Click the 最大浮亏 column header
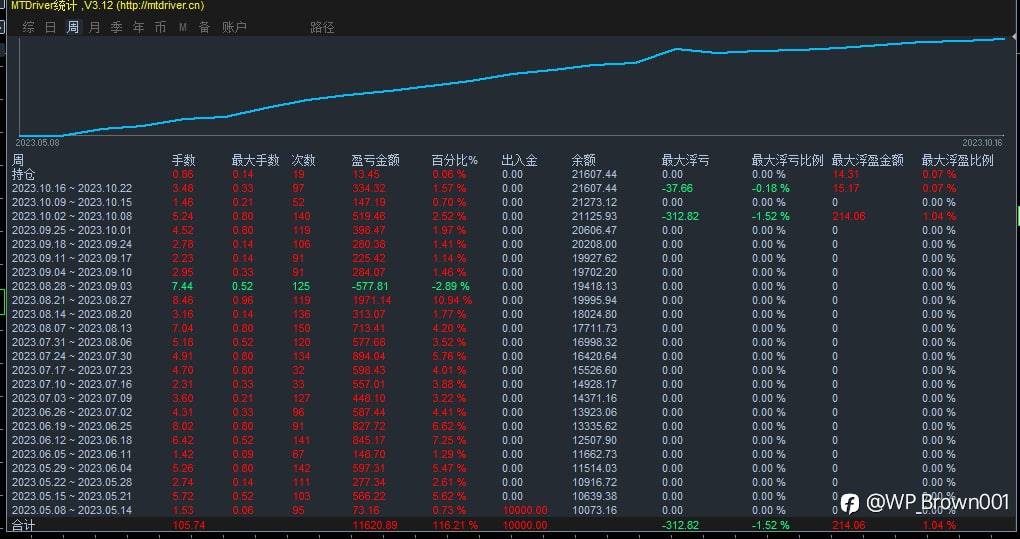1020x539 pixels. [685, 161]
